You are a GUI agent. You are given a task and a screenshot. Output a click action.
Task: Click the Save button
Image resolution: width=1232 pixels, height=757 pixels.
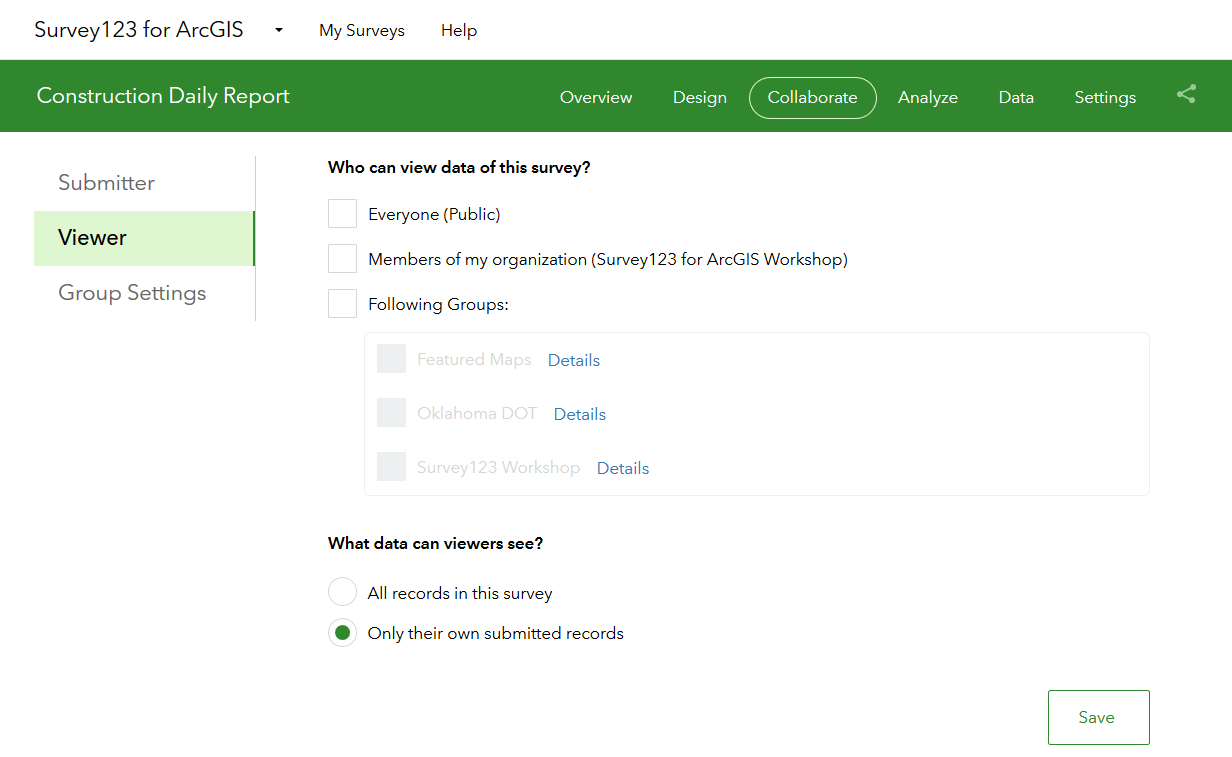click(1098, 717)
